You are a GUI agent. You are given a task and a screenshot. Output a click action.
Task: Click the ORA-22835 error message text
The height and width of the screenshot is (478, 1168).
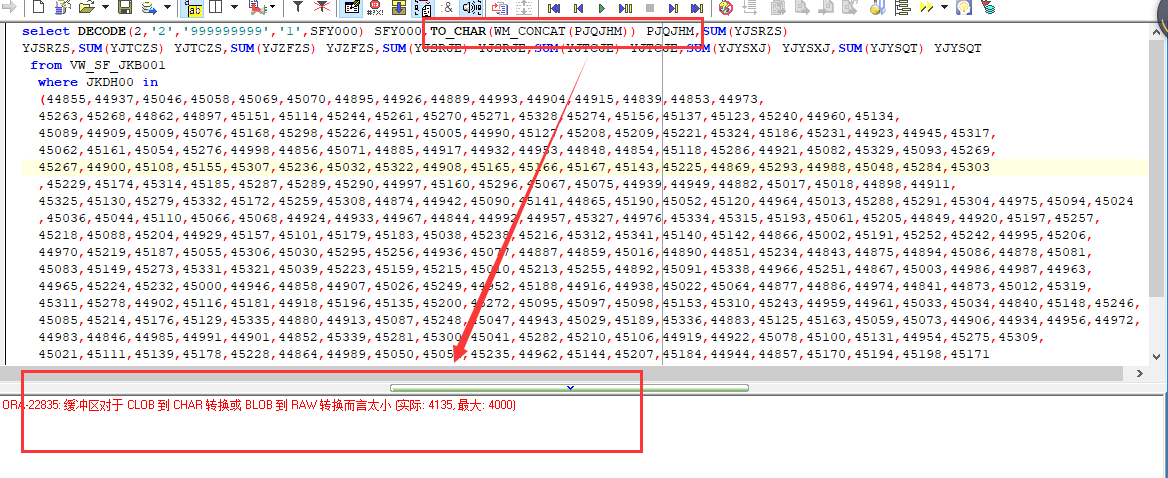[258, 405]
